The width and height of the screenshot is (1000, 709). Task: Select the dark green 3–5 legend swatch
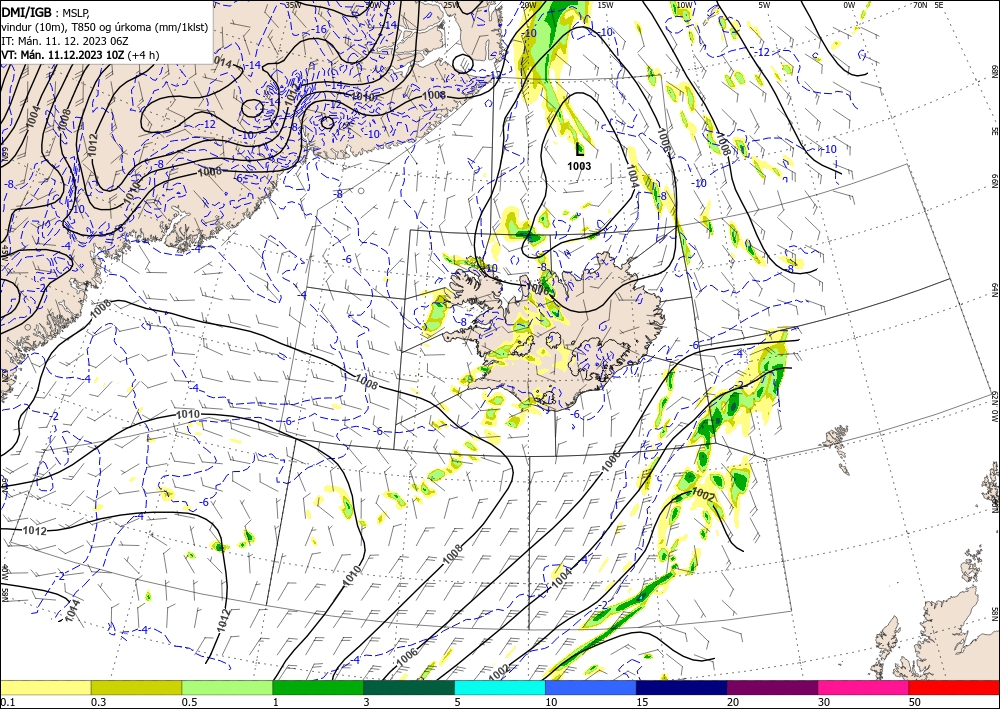pos(409,687)
